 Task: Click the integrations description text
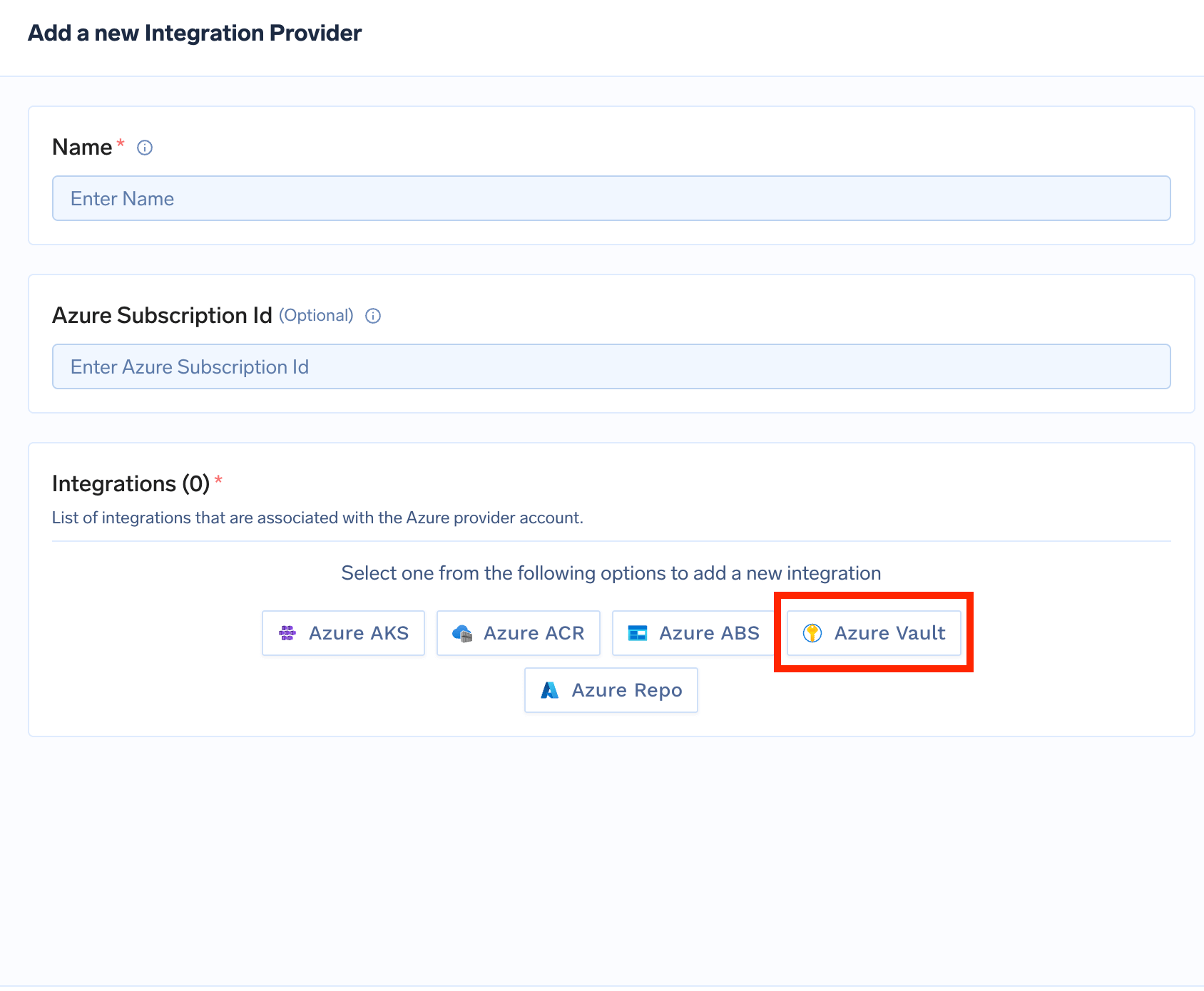pyautogui.click(x=317, y=518)
